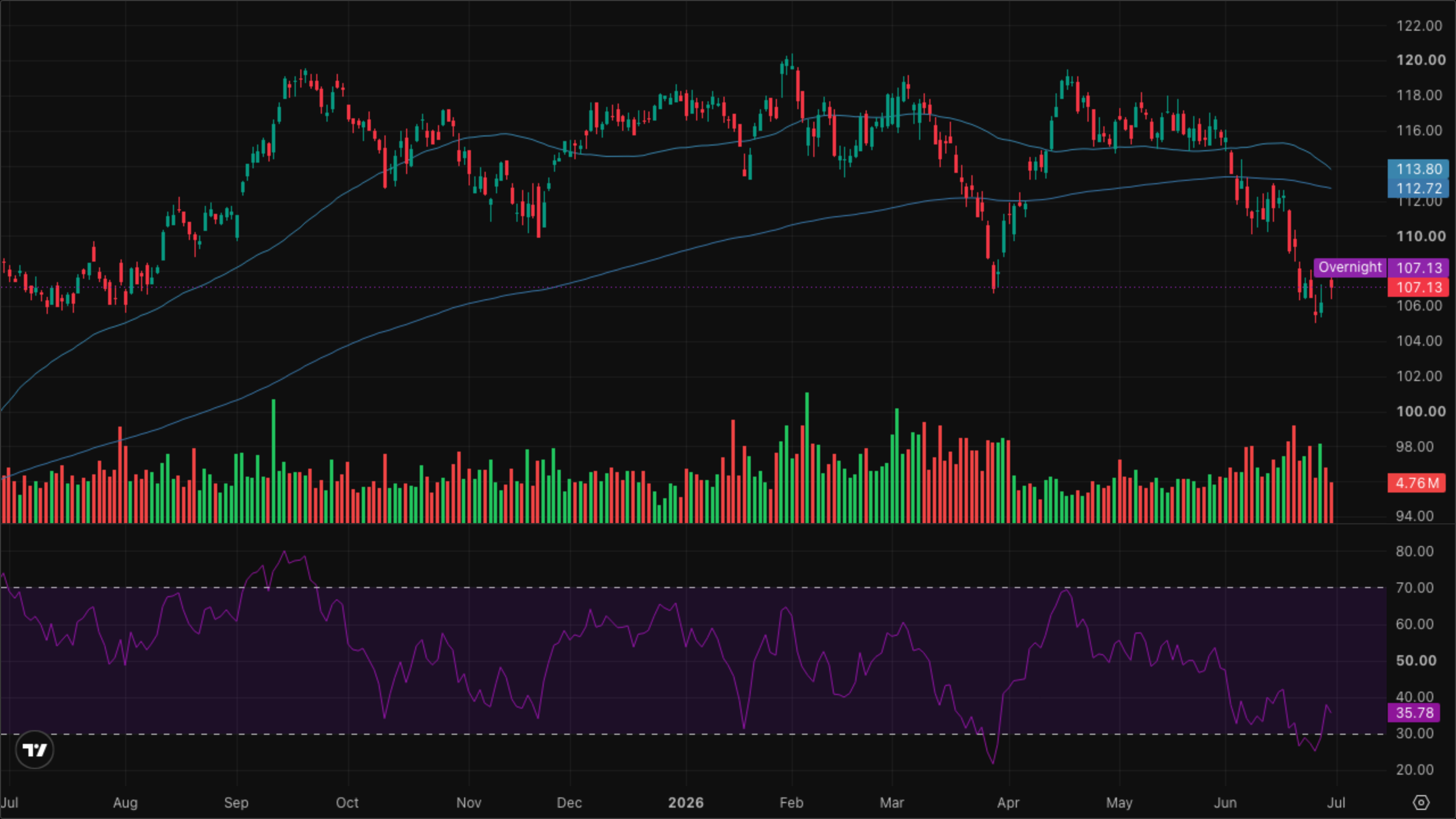Click the Overnight price label
Image resolution: width=1456 pixels, height=819 pixels.
coord(1350,267)
